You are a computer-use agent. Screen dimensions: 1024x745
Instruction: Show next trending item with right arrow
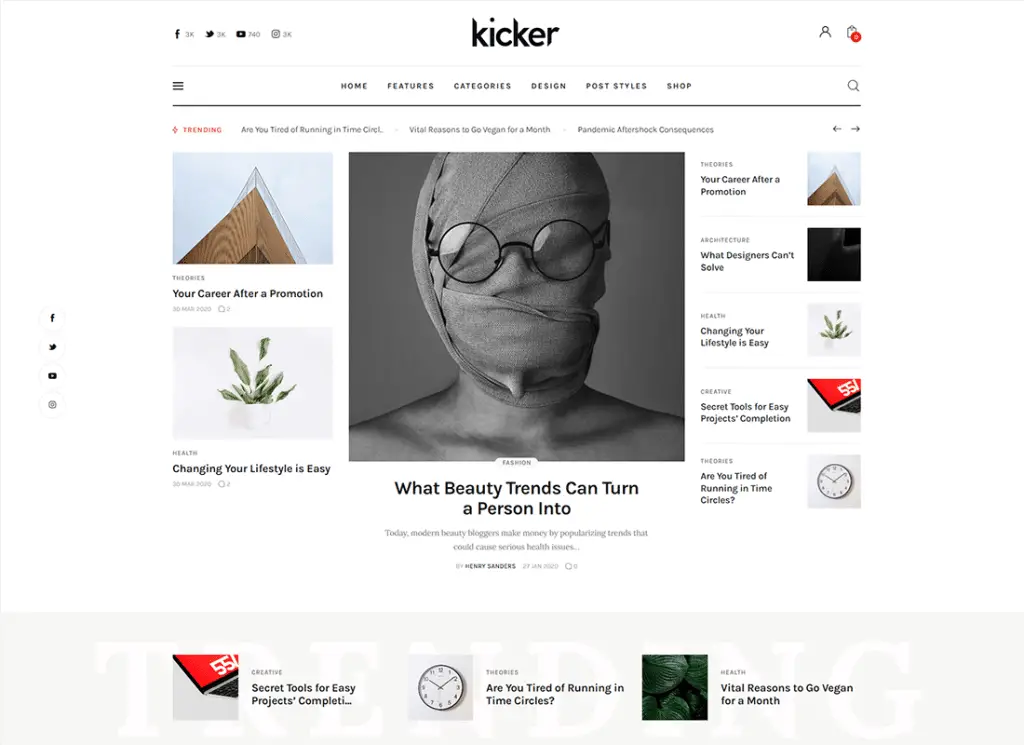(856, 129)
